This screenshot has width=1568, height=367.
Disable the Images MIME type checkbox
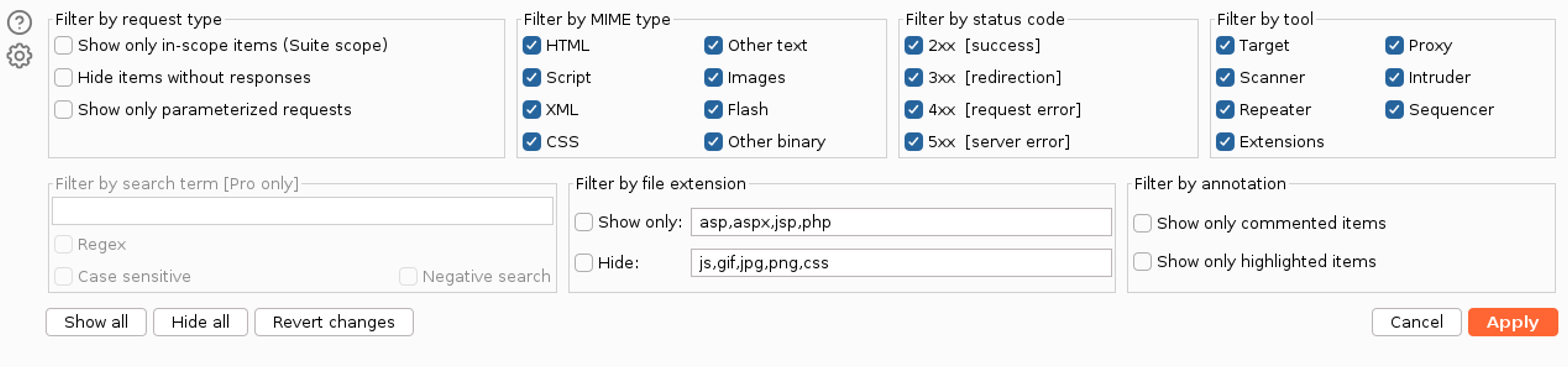pyautogui.click(x=713, y=78)
